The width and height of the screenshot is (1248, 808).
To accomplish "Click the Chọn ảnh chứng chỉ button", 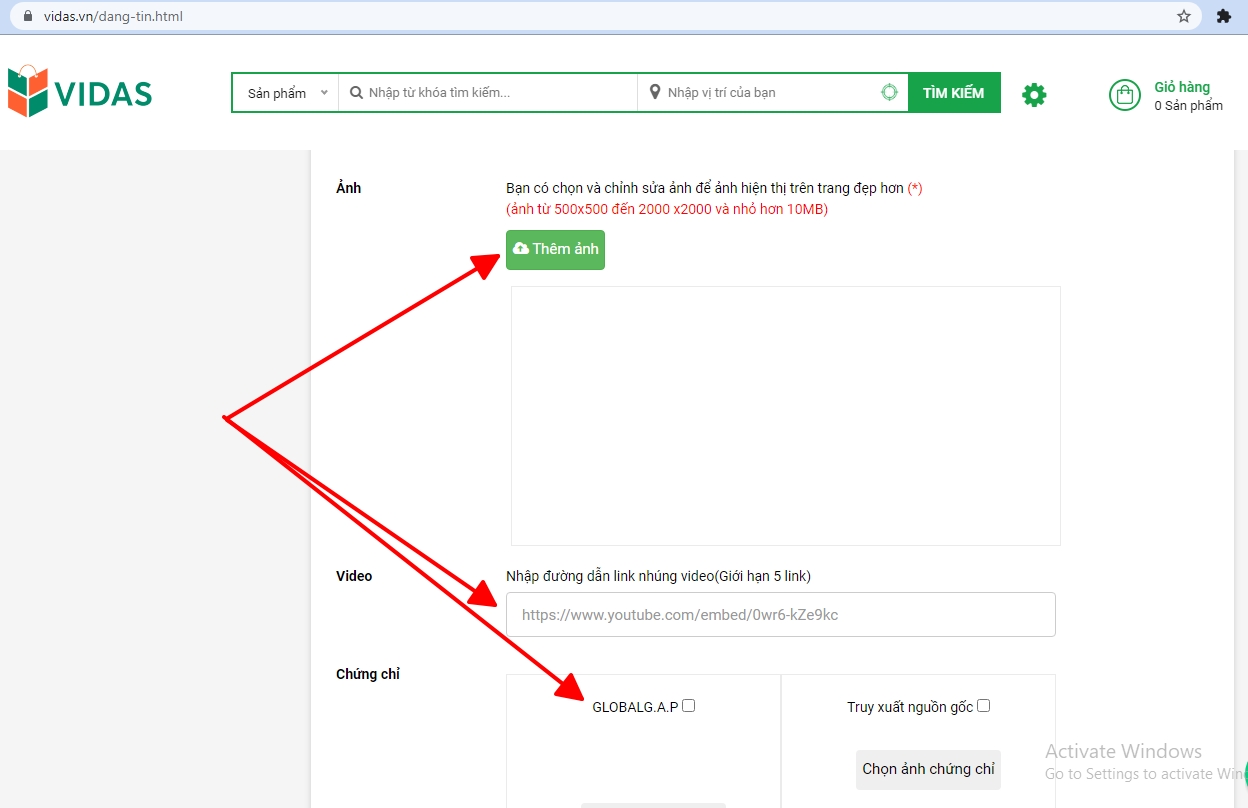I will tap(928, 769).
